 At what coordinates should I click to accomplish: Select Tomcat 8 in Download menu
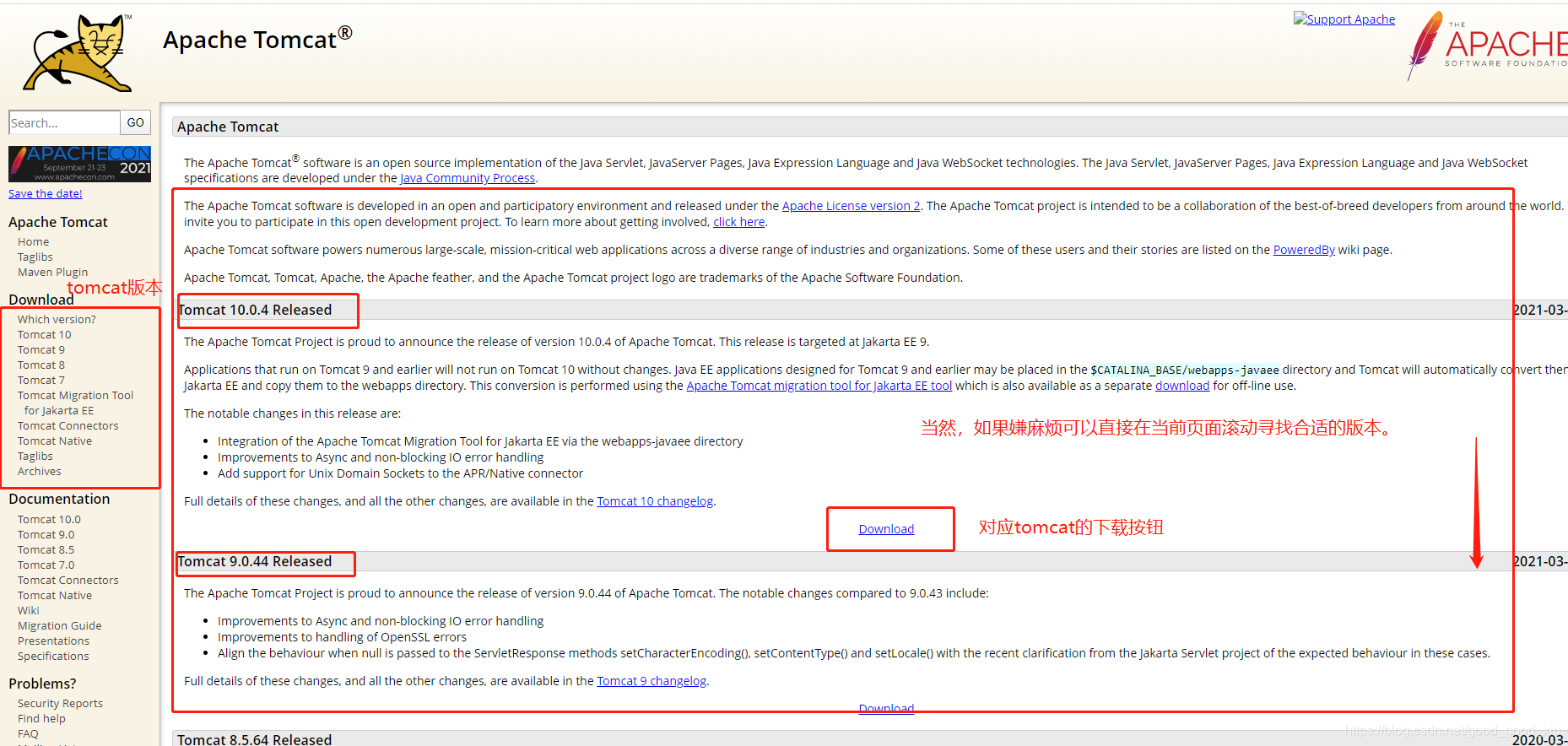click(41, 365)
